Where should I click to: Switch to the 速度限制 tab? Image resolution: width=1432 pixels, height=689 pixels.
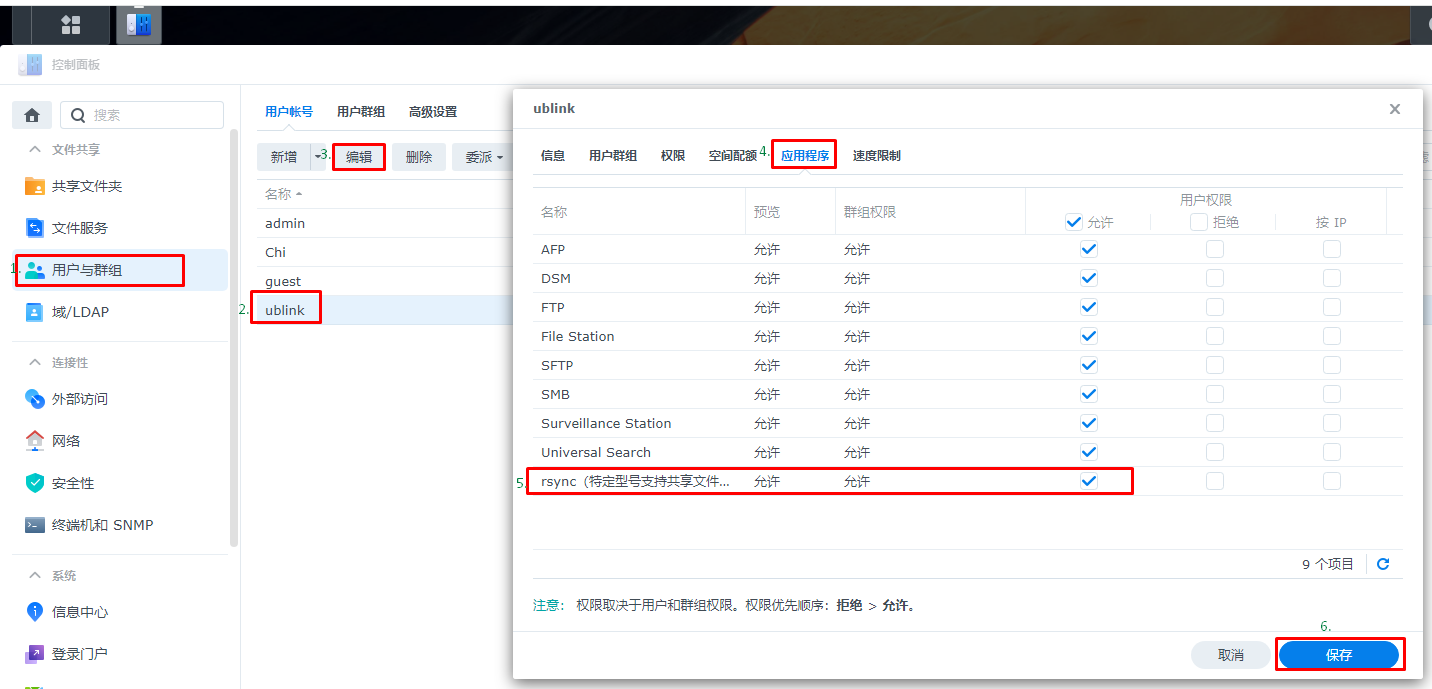pos(876,156)
